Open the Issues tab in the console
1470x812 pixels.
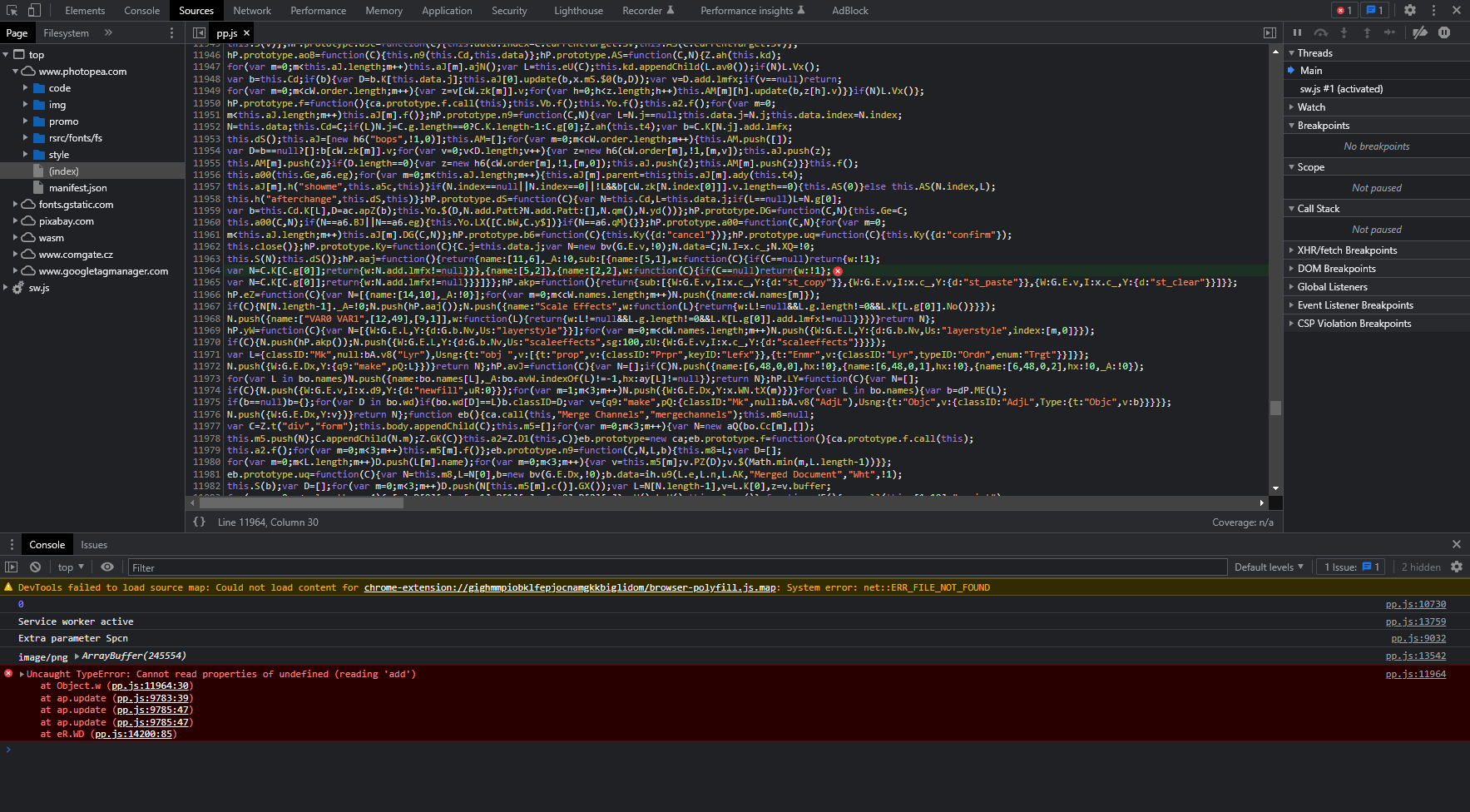coord(94,544)
